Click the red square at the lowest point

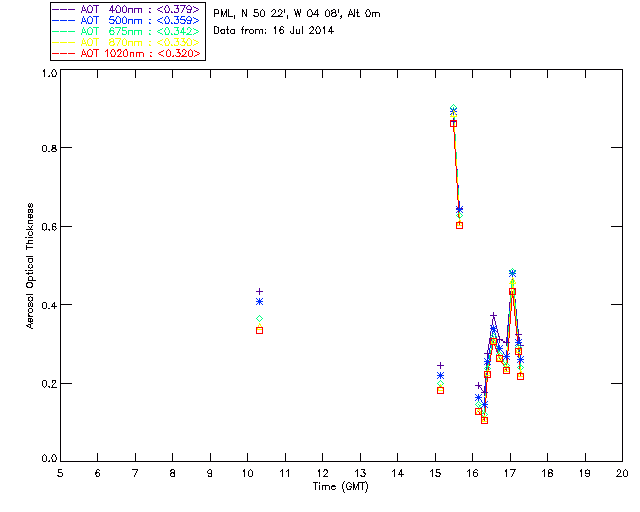(484, 420)
